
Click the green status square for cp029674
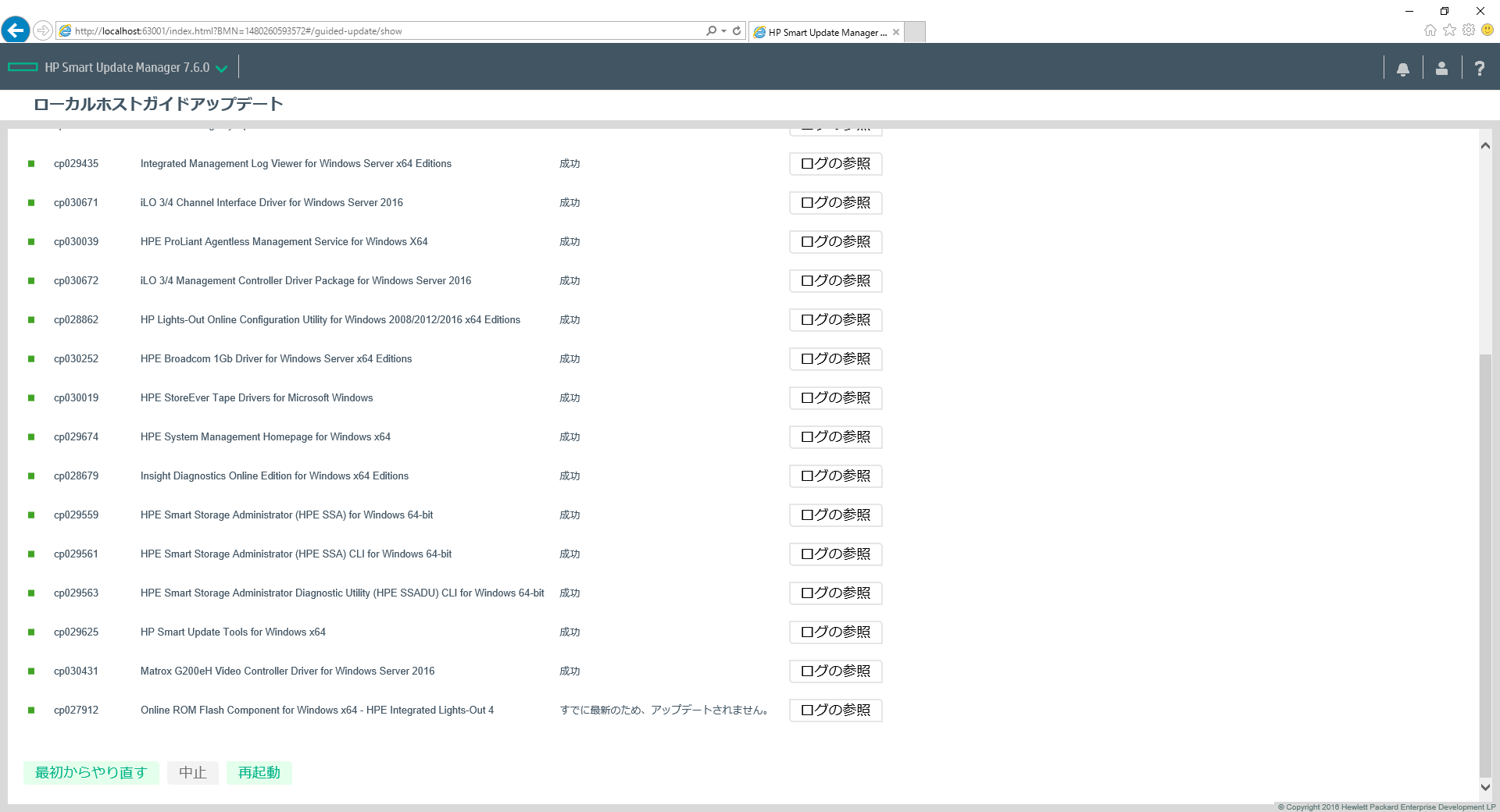click(31, 437)
